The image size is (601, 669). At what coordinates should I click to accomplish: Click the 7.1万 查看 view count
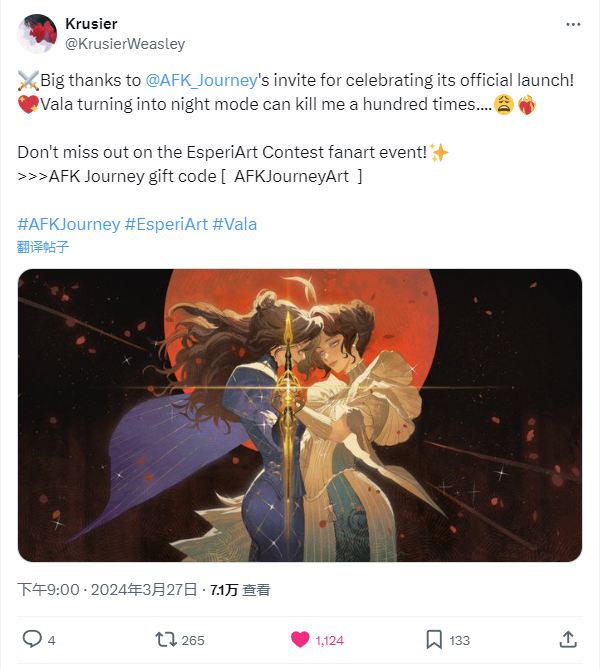[240, 590]
